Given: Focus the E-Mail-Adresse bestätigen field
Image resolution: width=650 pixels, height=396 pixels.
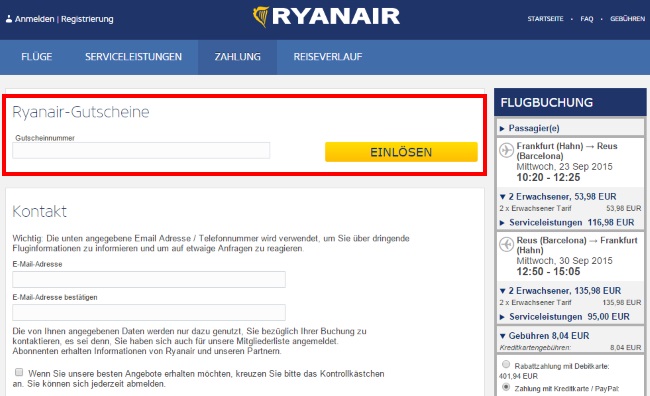Looking at the screenshot, I should coord(149,313).
